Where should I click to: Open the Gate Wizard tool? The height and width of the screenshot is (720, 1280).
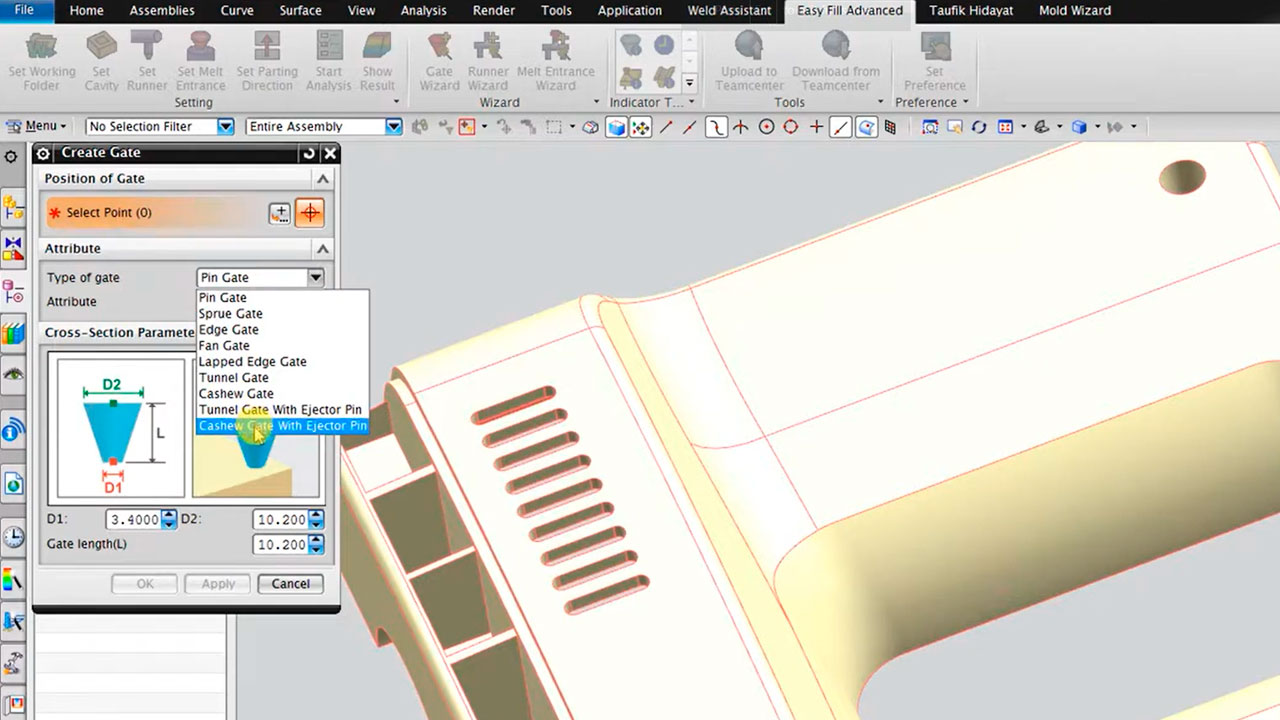(x=439, y=48)
